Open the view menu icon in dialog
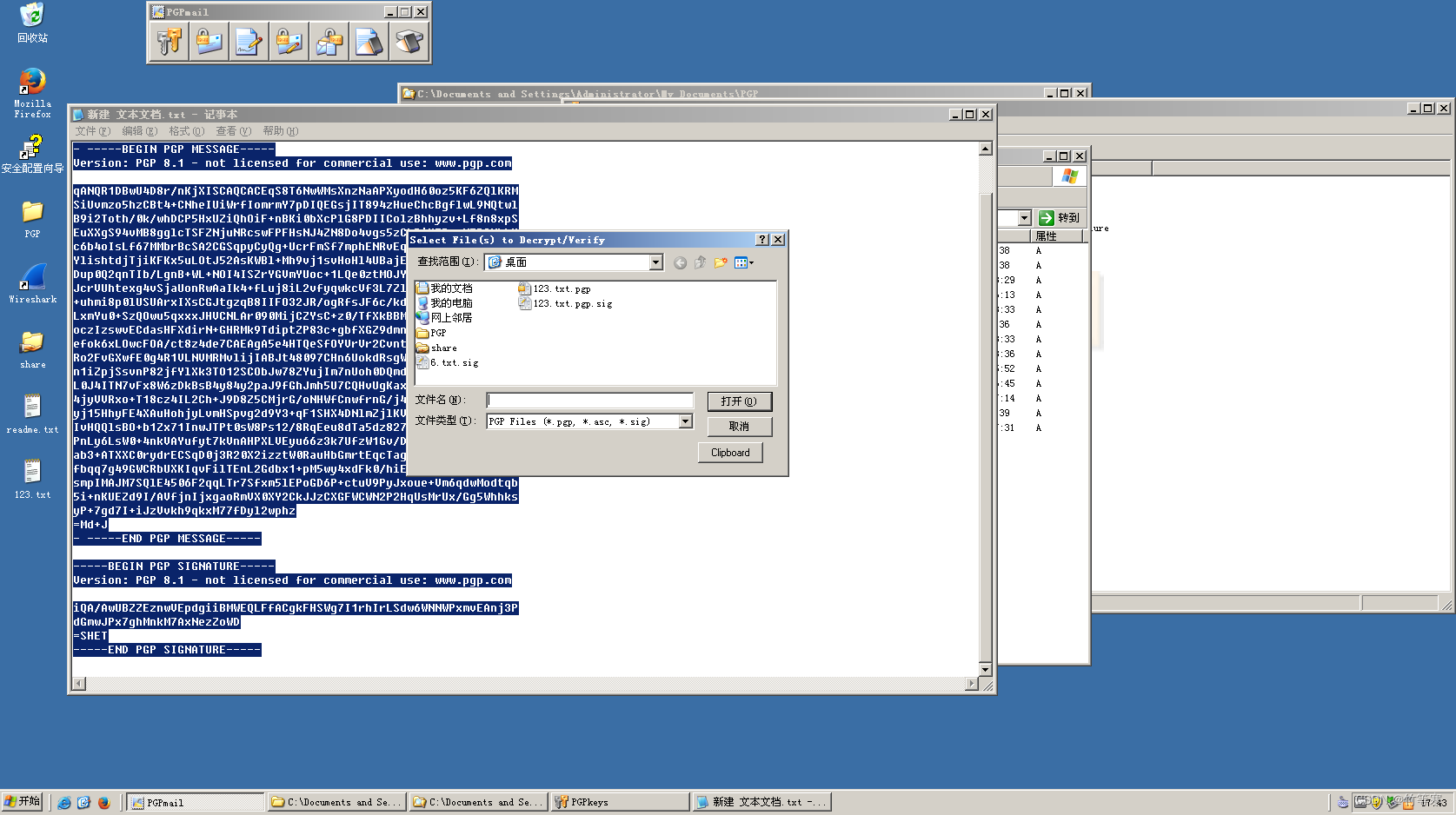The width and height of the screenshot is (1456, 815). [743, 262]
